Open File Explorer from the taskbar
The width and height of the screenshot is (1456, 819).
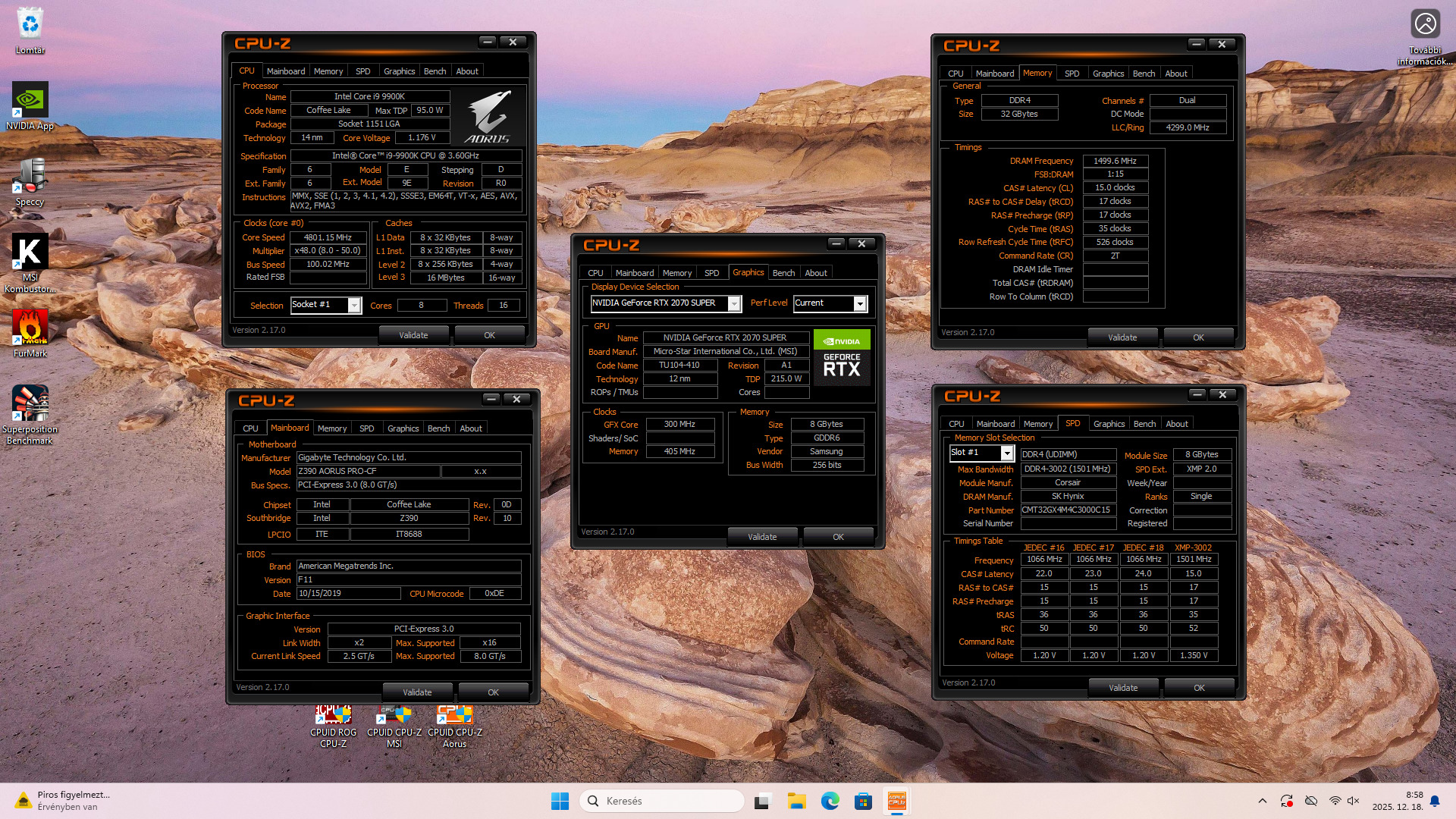[796, 801]
